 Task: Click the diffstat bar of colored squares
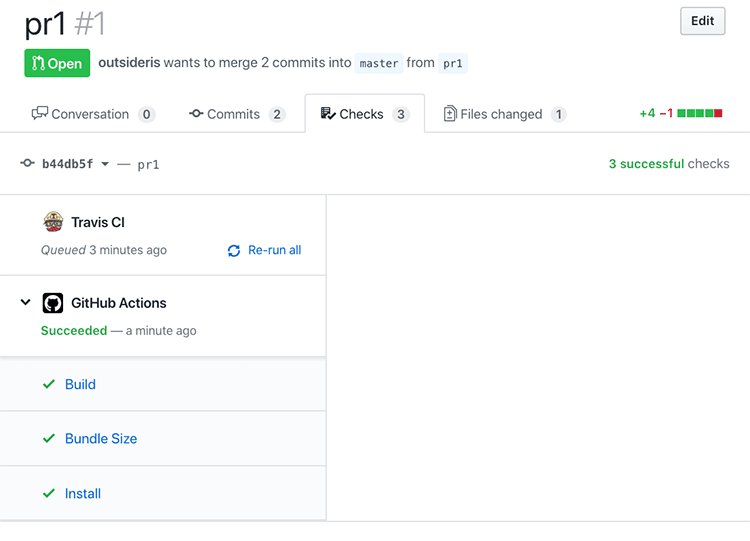pyautogui.click(x=700, y=113)
